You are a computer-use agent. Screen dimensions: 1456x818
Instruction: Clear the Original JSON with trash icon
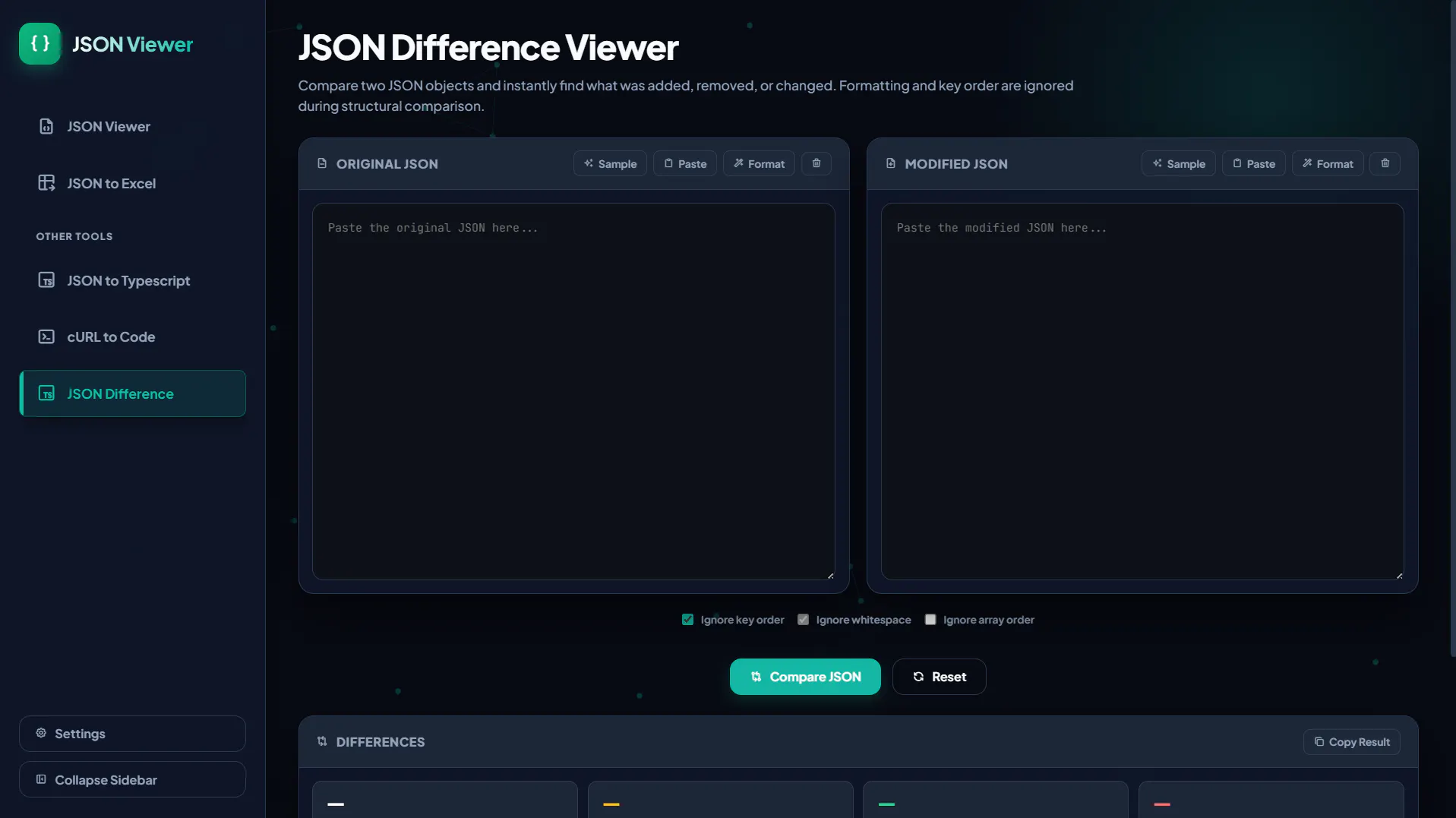(x=816, y=163)
